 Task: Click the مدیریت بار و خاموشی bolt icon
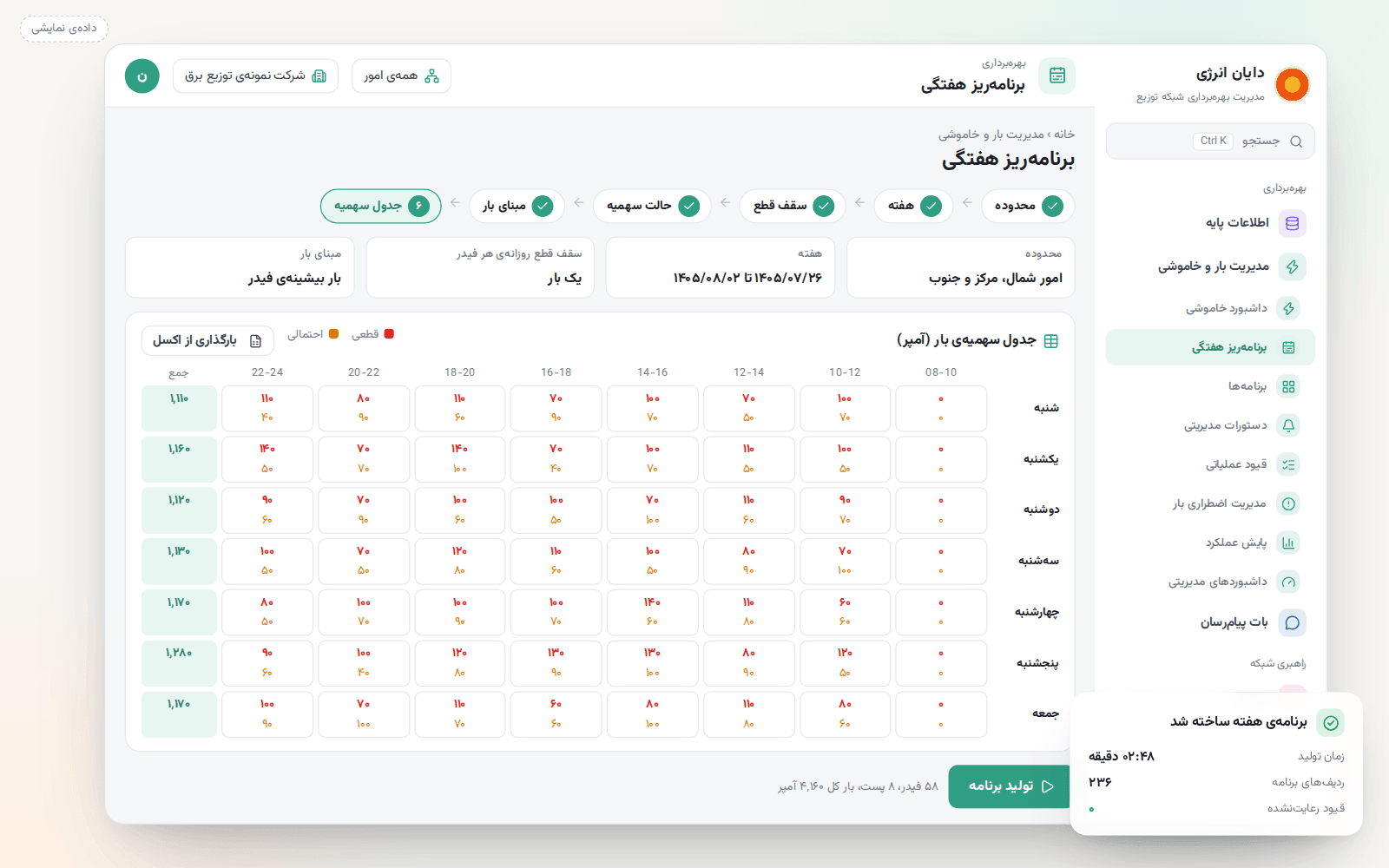tap(1292, 266)
